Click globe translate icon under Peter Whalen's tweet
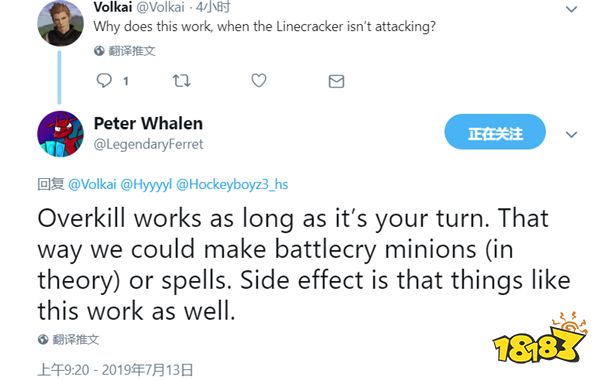Viewport: 600px width, 380px height. tap(43, 339)
